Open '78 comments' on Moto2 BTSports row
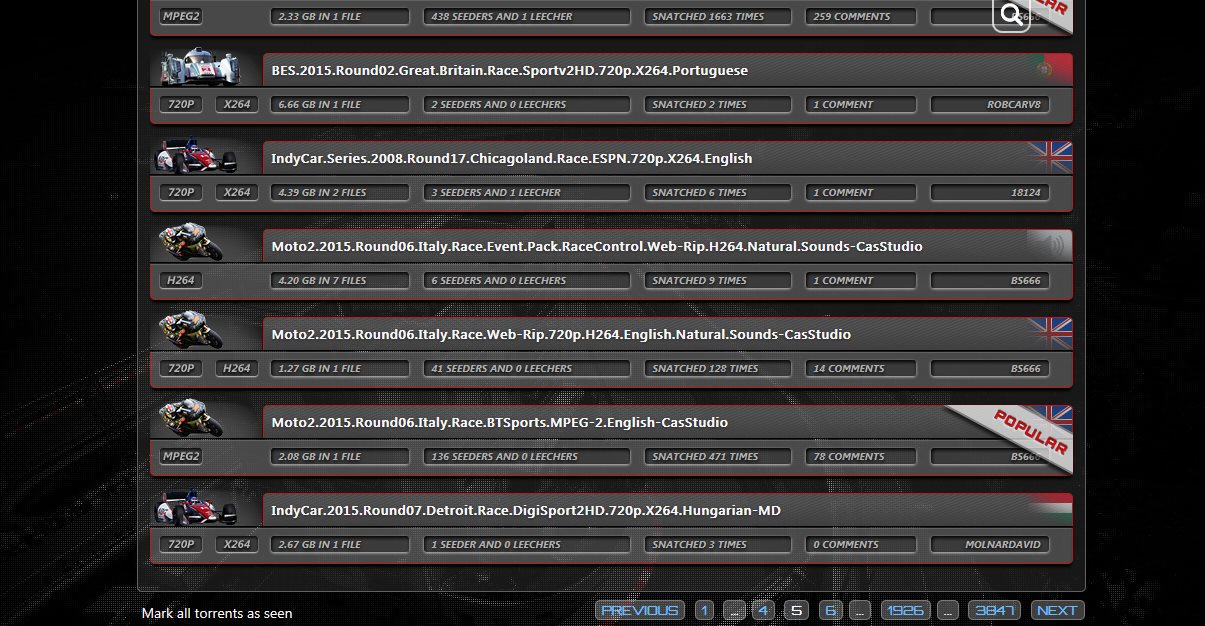This screenshot has height=626, width=1205. [861, 456]
